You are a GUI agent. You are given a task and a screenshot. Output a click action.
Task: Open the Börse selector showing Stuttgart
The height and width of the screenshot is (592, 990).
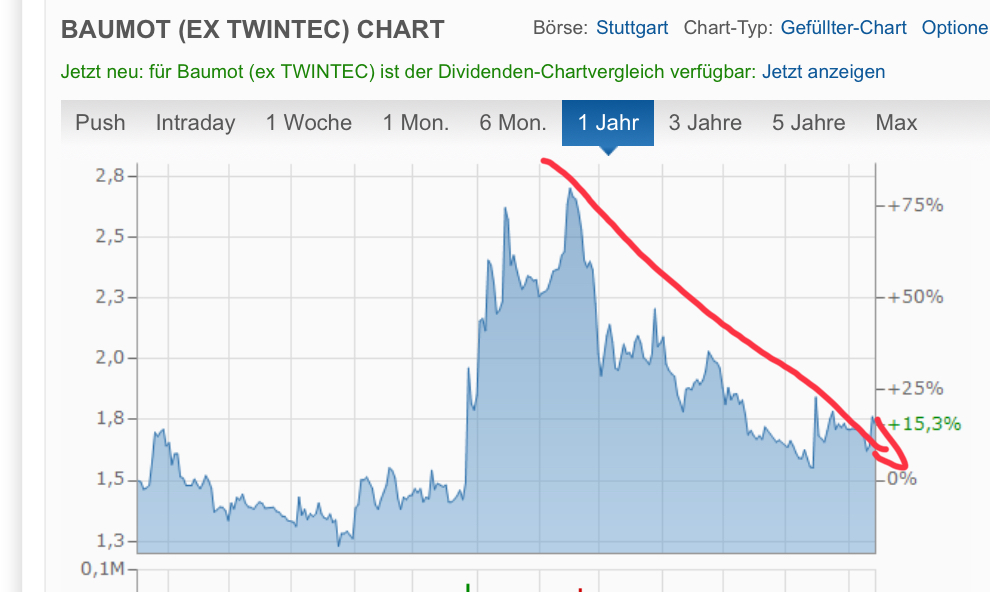point(632,28)
